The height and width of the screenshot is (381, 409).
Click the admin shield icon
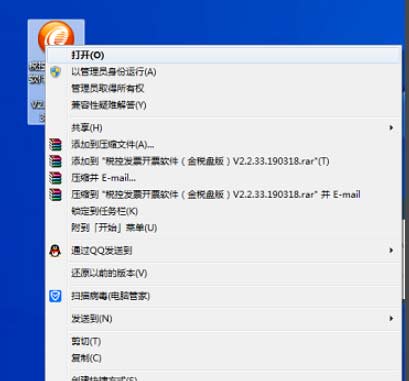55,72
